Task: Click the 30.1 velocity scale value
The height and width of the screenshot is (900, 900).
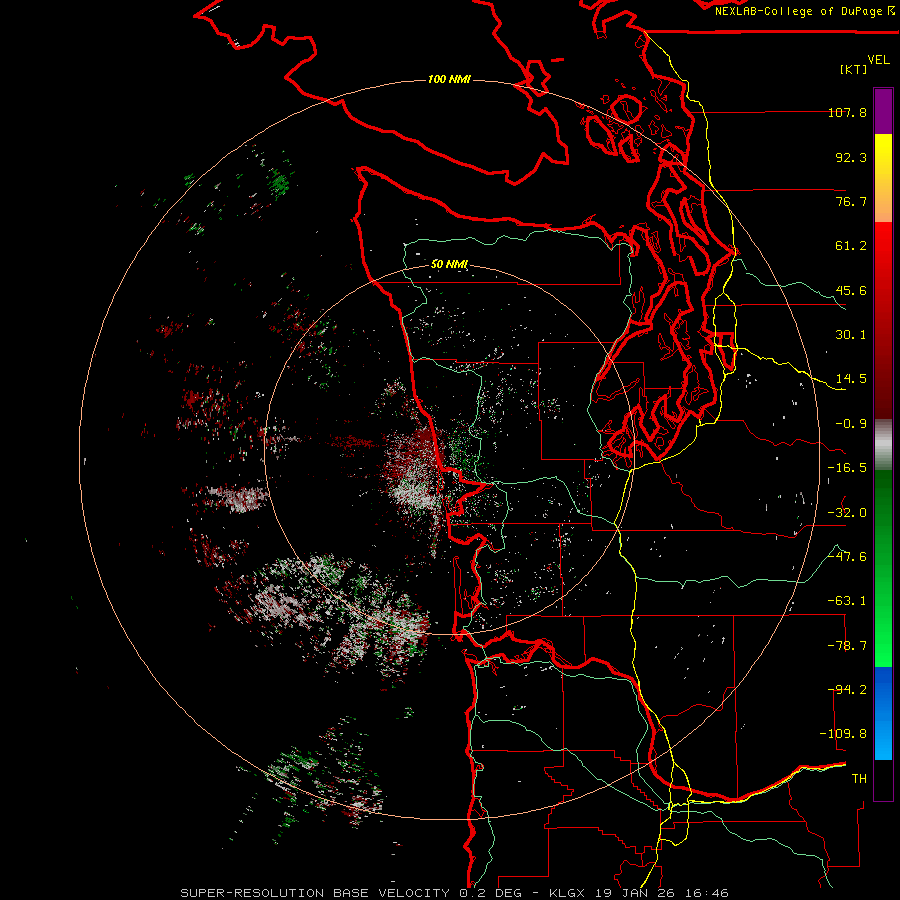Action: point(851,335)
